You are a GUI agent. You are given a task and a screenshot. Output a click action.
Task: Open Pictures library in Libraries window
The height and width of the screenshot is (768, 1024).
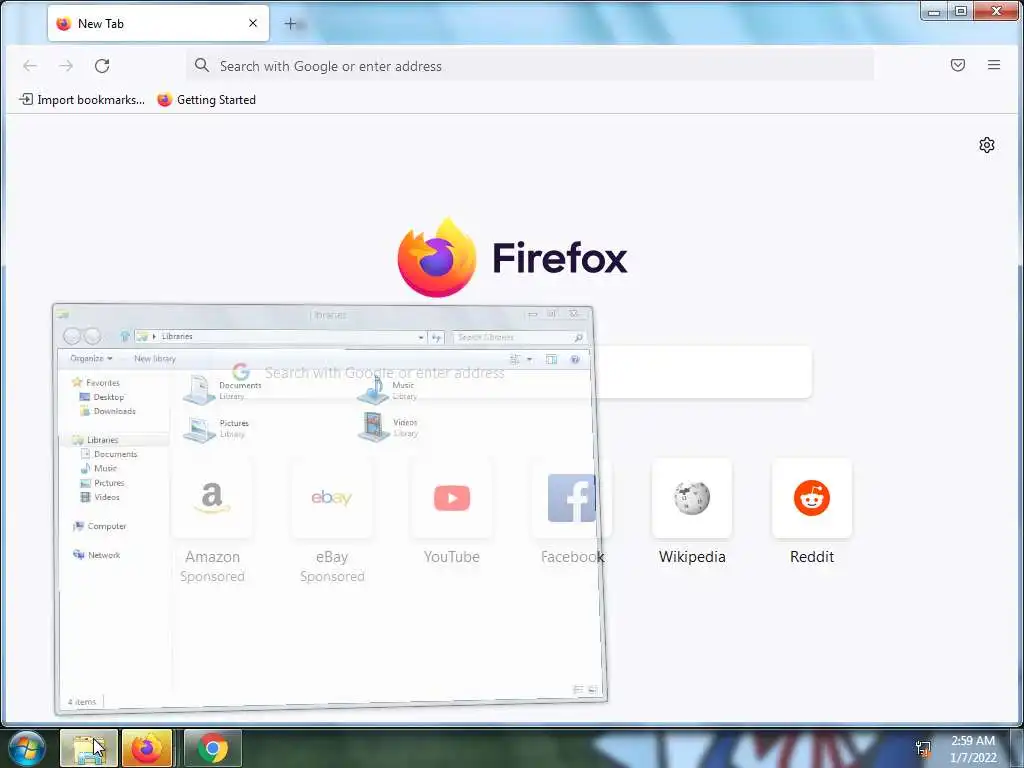tap(216, 428)
